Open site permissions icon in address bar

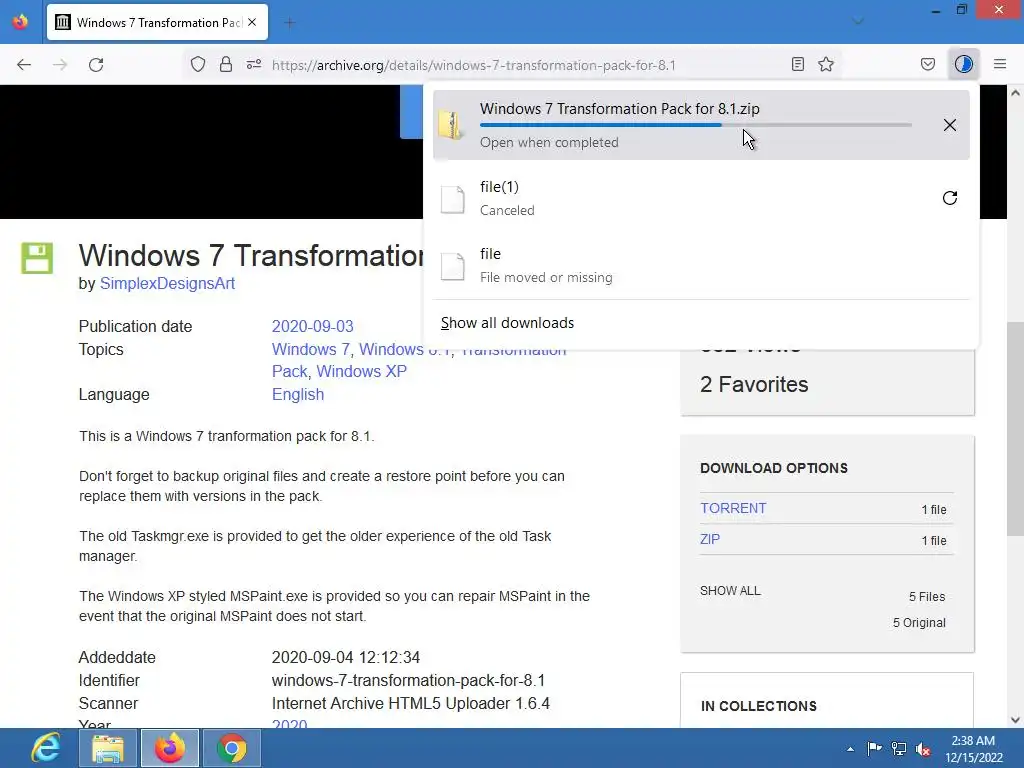pos(254,65)
